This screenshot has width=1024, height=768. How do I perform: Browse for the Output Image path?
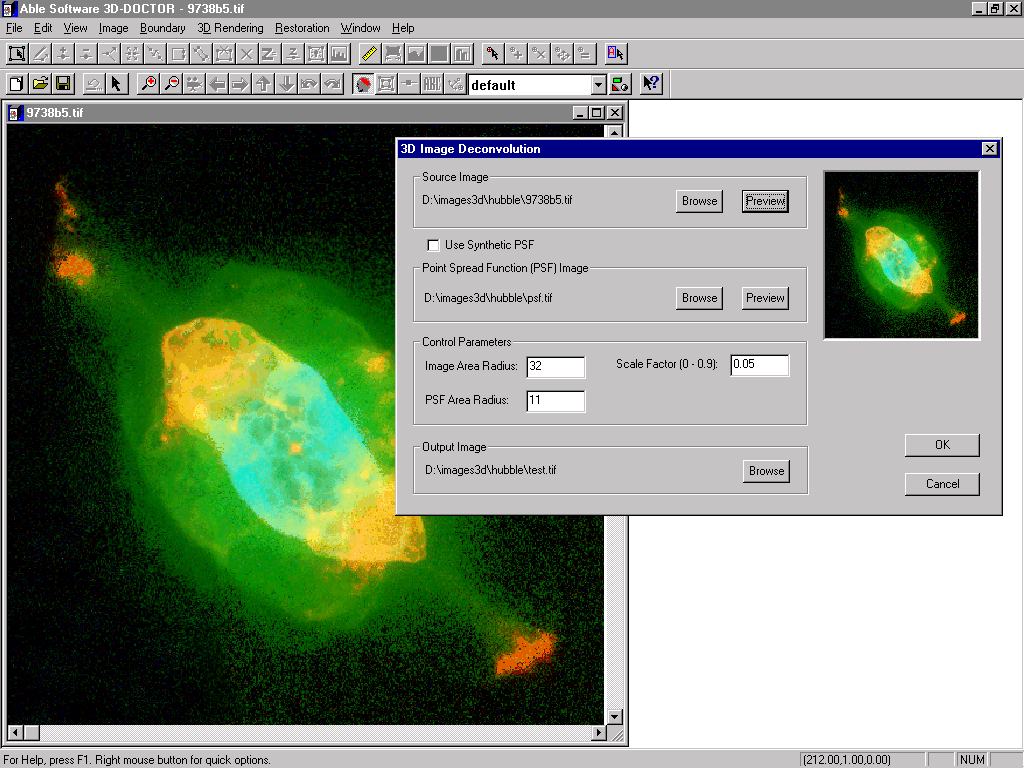766,471
